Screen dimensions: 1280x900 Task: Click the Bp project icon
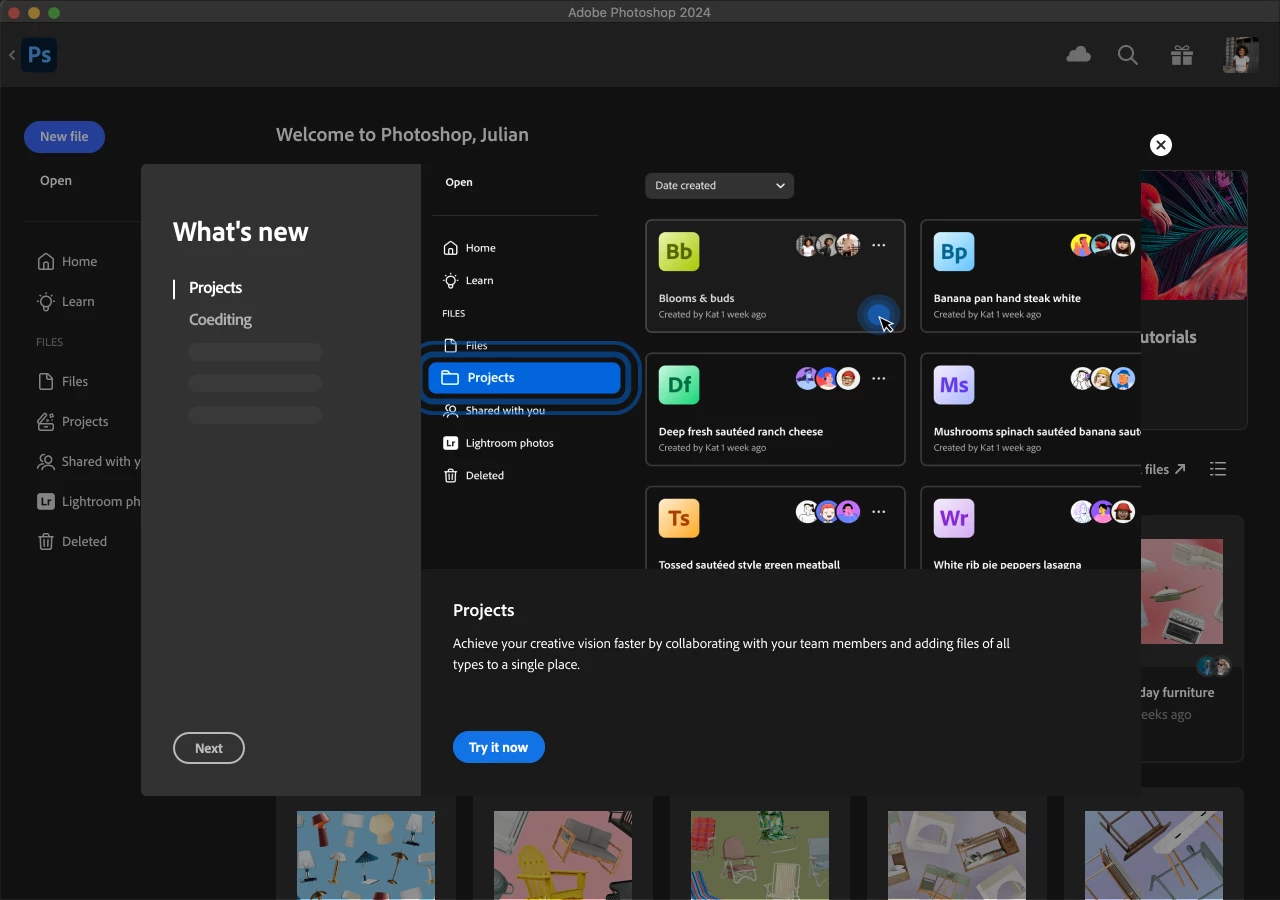954,252
